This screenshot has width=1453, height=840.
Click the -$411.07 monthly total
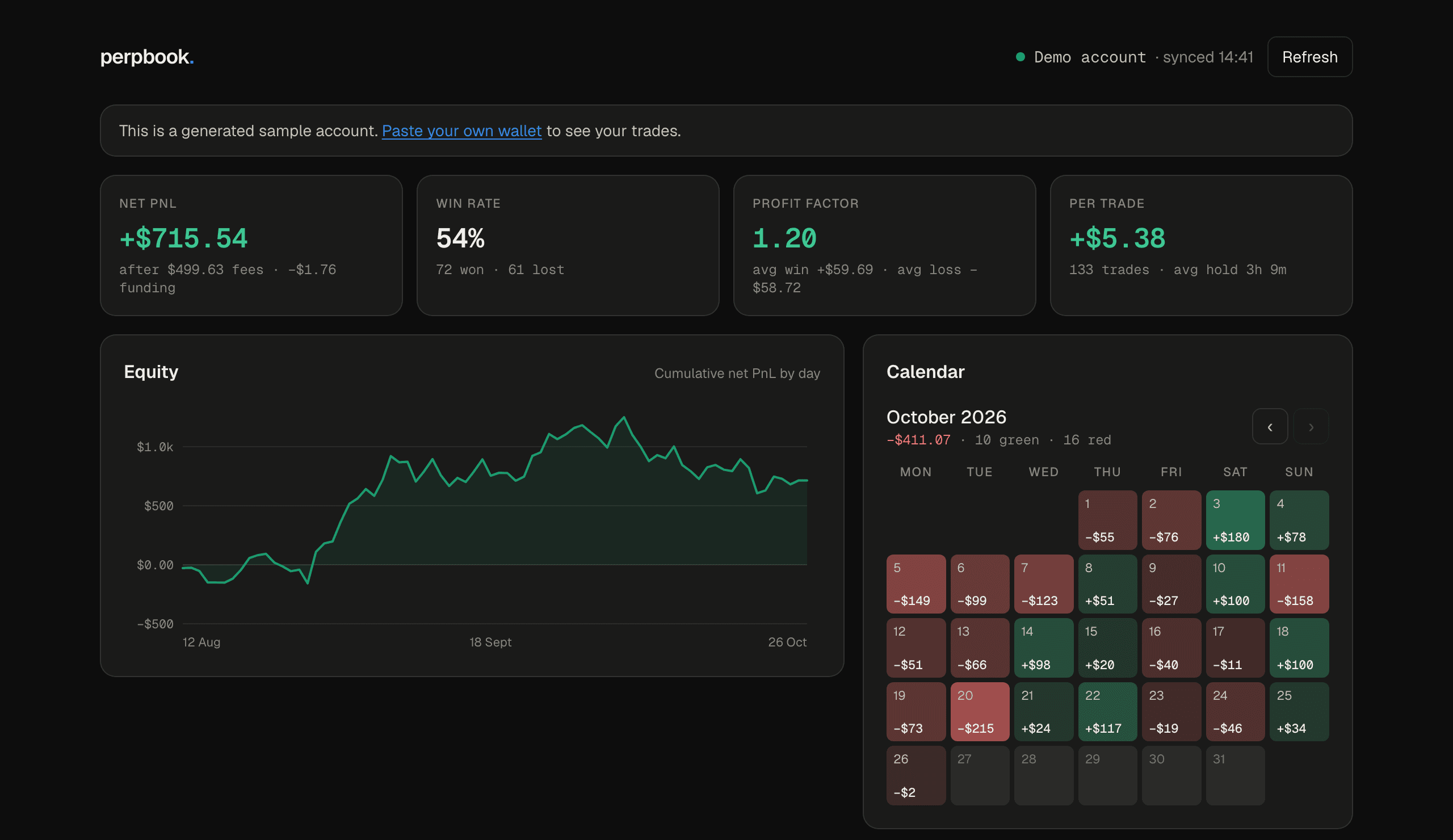click(x=918, y=440)
